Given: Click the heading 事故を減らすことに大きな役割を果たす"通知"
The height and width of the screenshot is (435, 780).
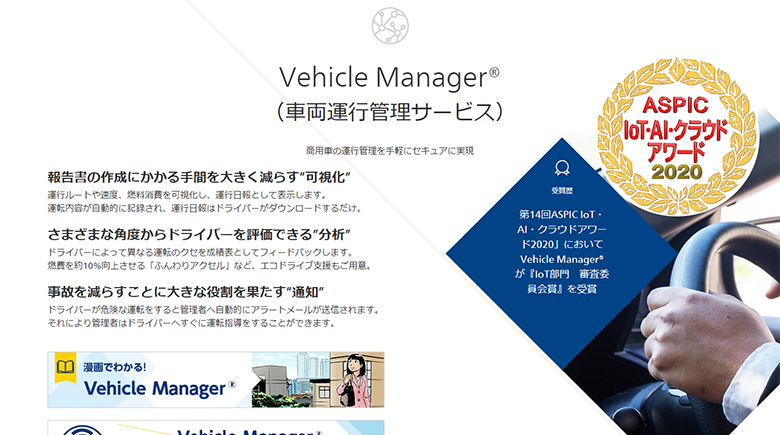Looking at the screenshot, I should tap(186, 292).
